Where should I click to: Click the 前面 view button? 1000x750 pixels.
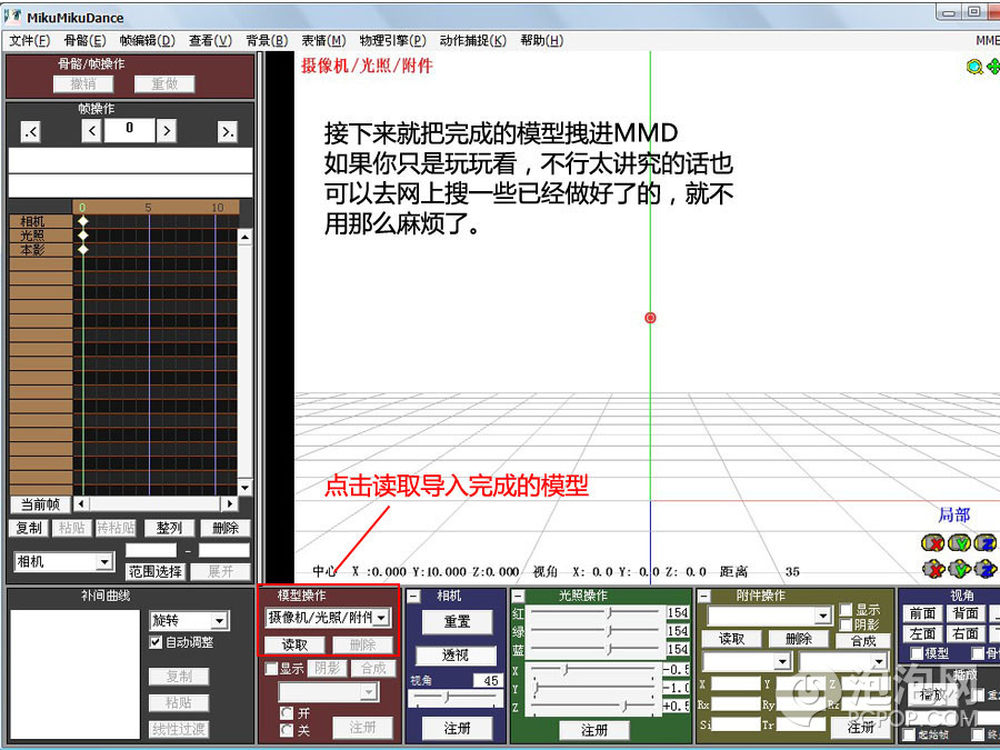pyautogui.click(x=922, y=614)
